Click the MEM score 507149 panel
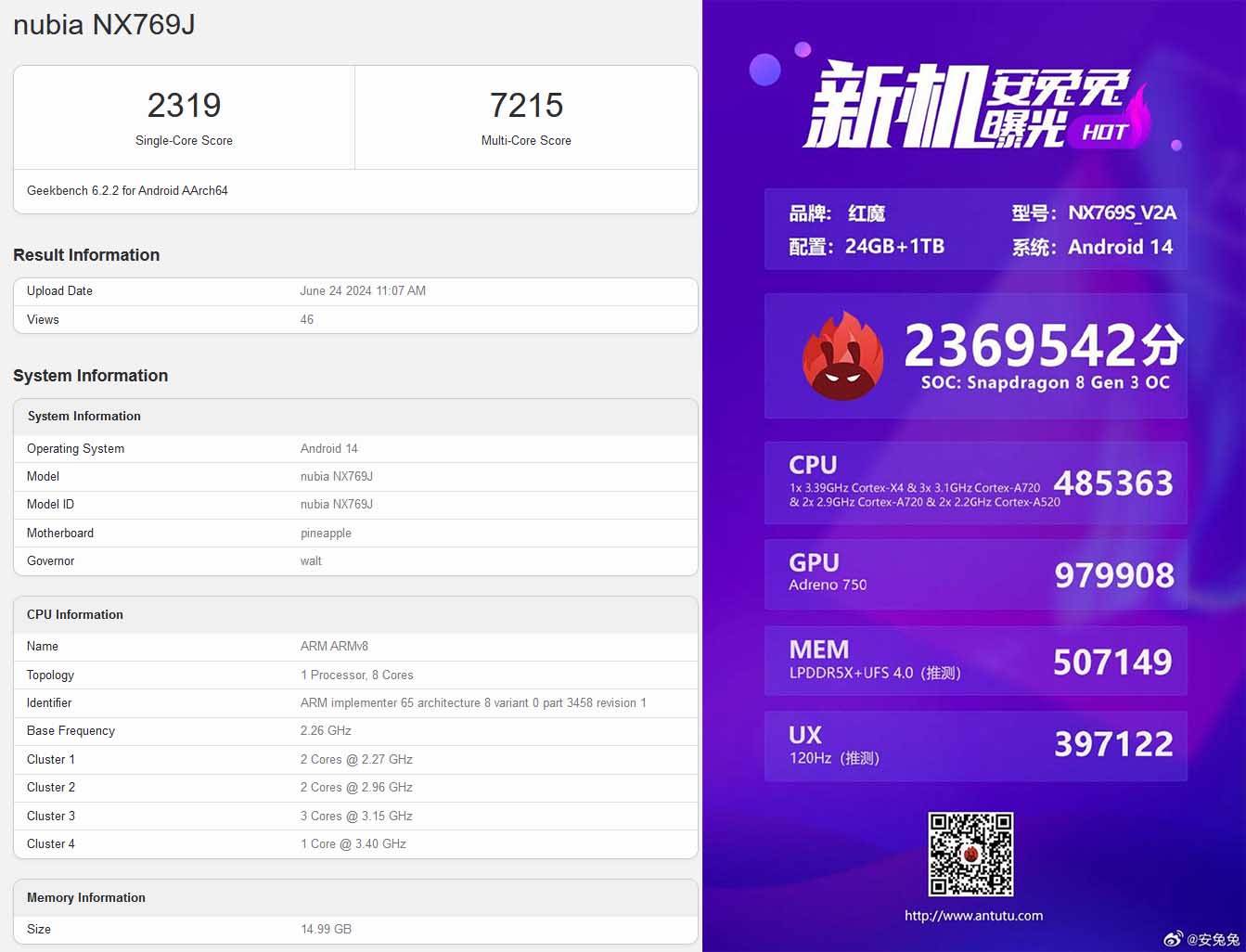This screenshot has height=952, width=1246. pyautogui.click(x=975, y=661)
